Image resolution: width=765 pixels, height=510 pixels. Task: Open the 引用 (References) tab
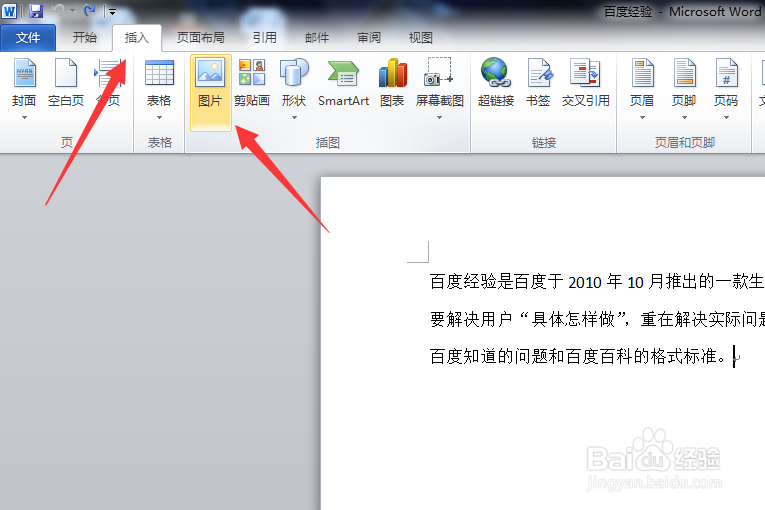coord(265,38)
